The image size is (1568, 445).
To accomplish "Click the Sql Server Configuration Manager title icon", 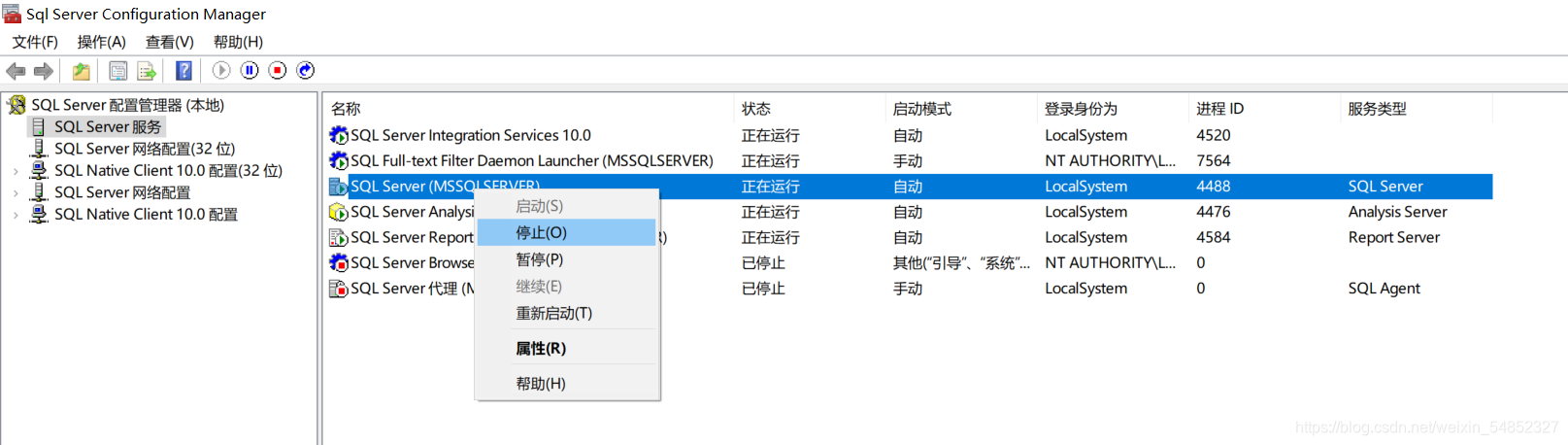I will click(x=12, y=14).
